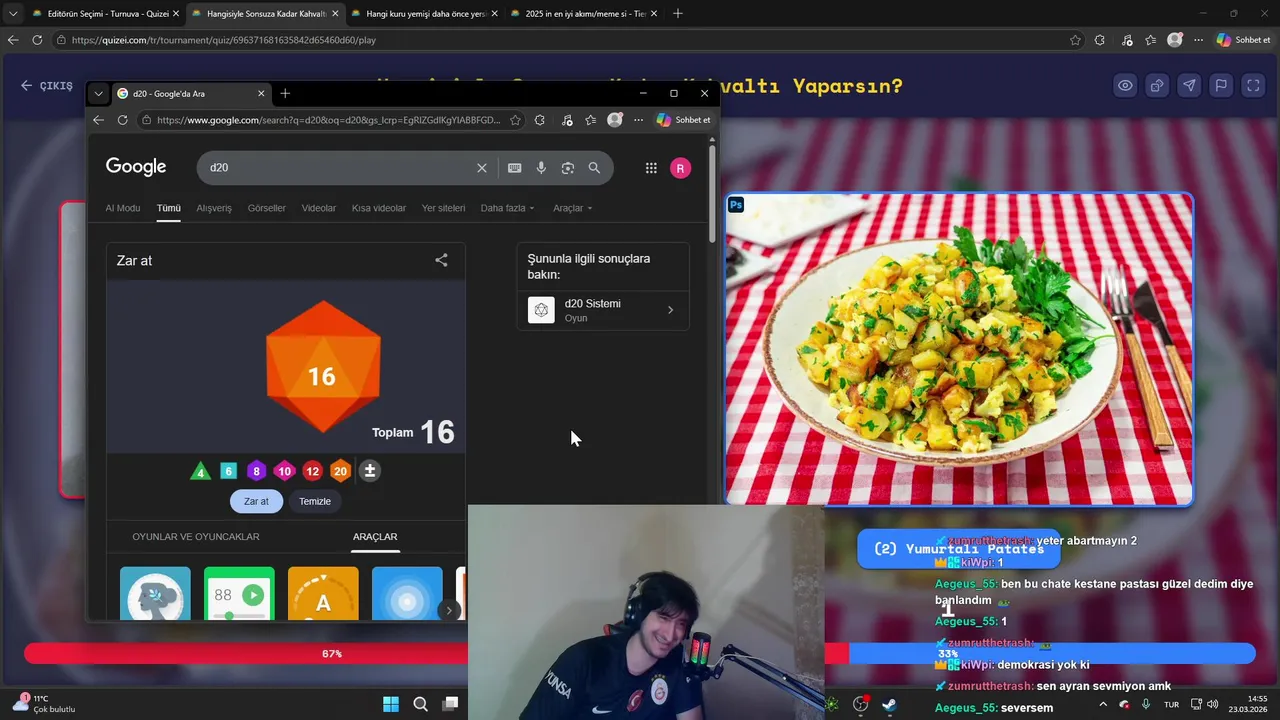Open the Google apps grid
Screen dimensions: 1280x720
click(651, 168)
